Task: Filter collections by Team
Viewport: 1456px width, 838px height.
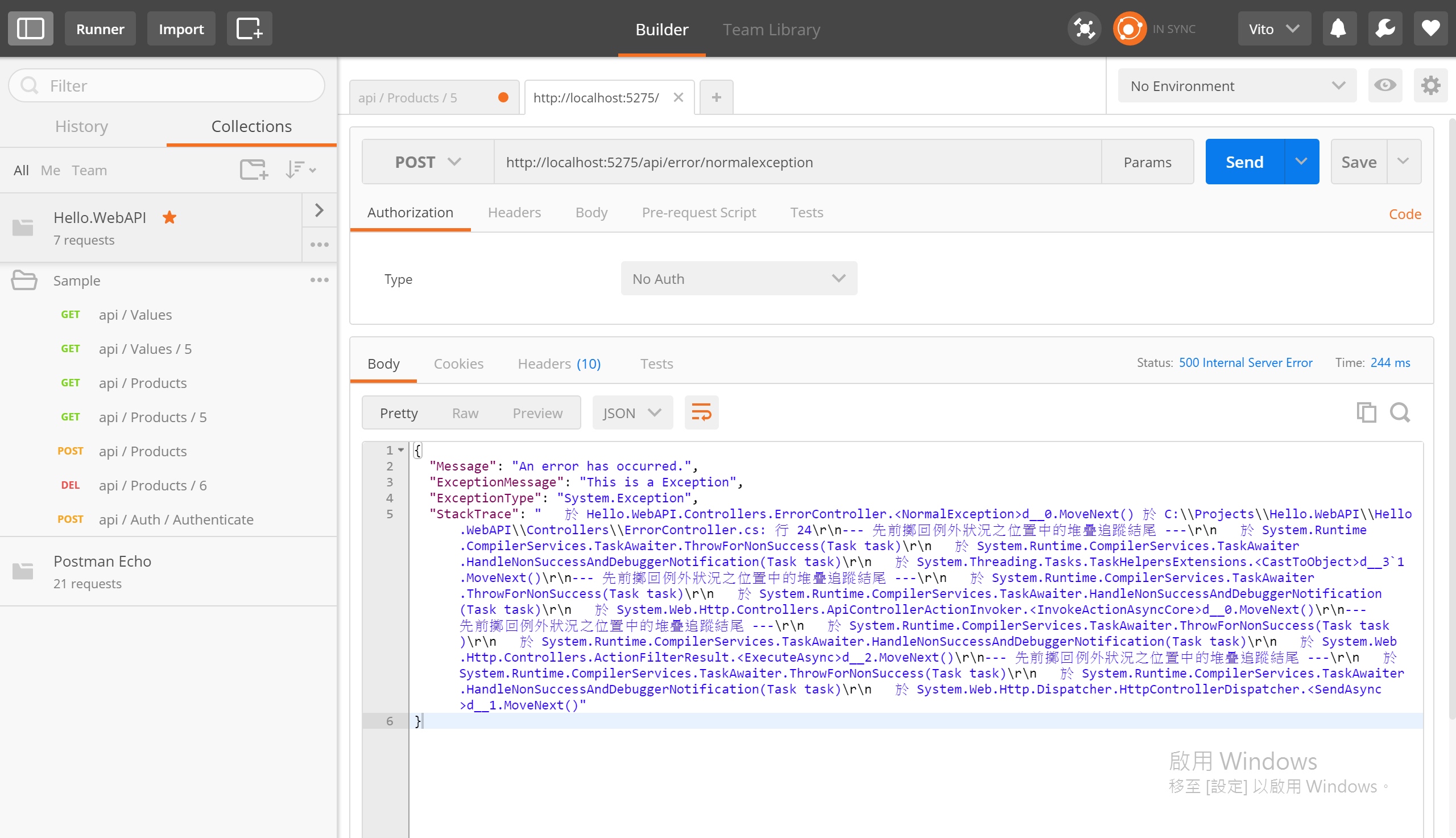Action: (x=89, y=170)
